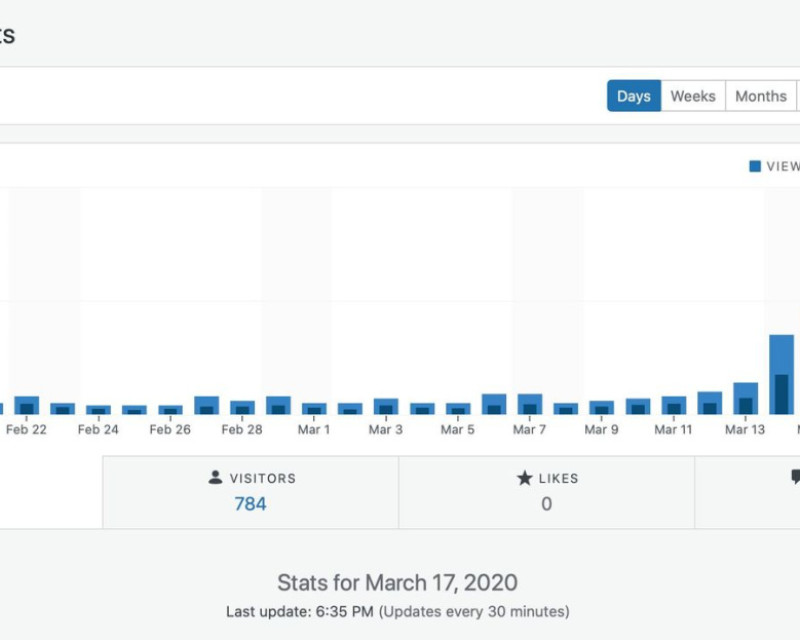Select the Mar 13 bar in chart

[x=745, y=399]
